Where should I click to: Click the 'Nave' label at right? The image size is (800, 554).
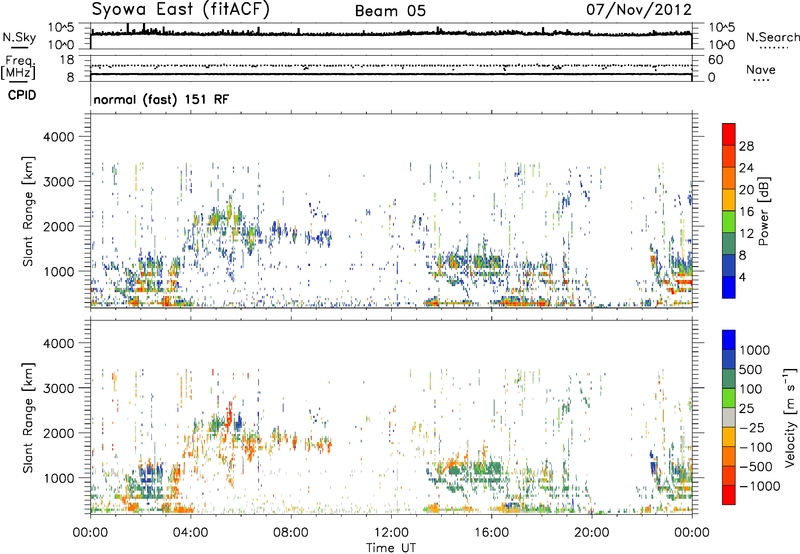click(760, 69)
